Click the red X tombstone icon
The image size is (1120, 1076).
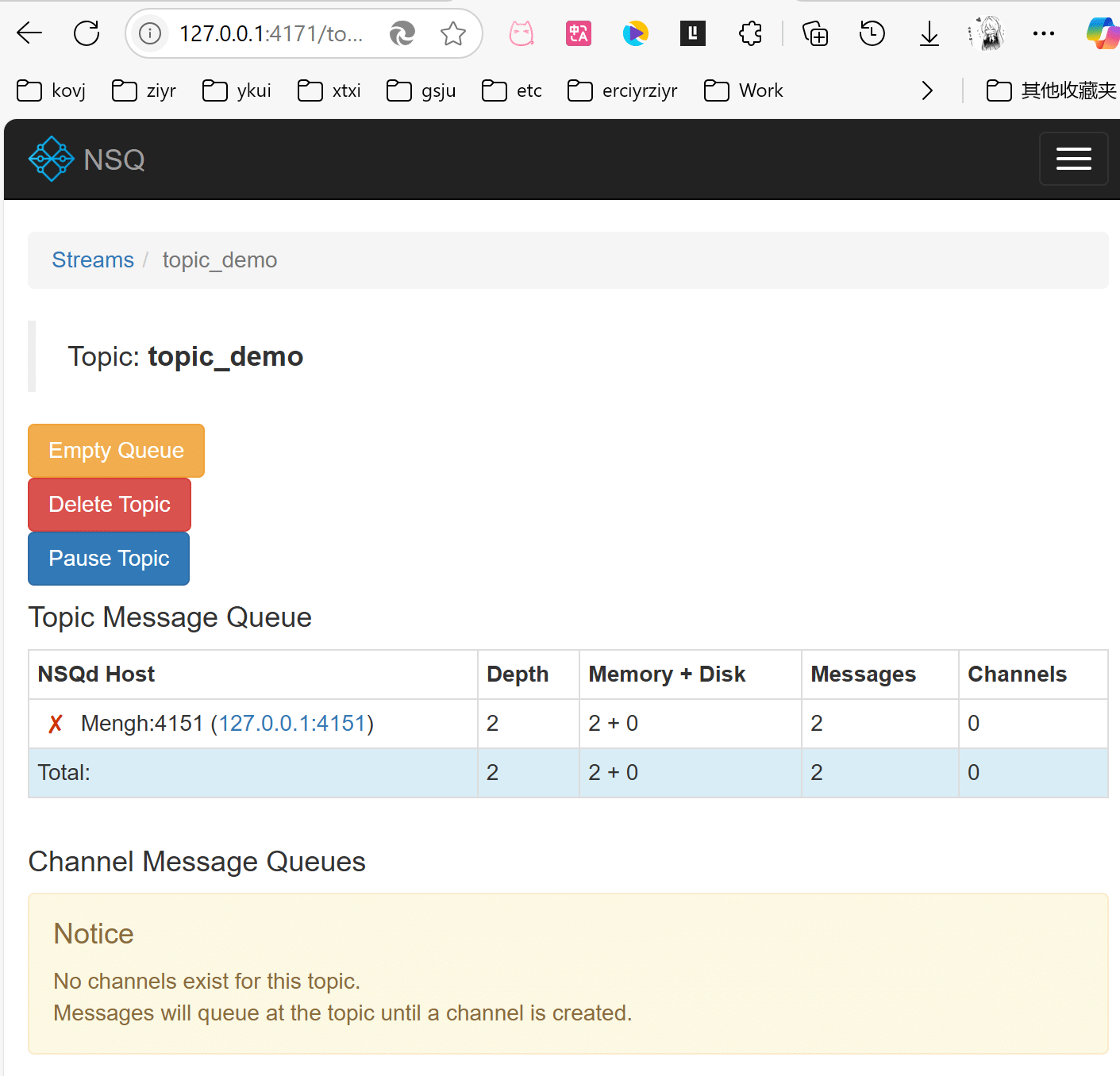[x=56, y=724]
